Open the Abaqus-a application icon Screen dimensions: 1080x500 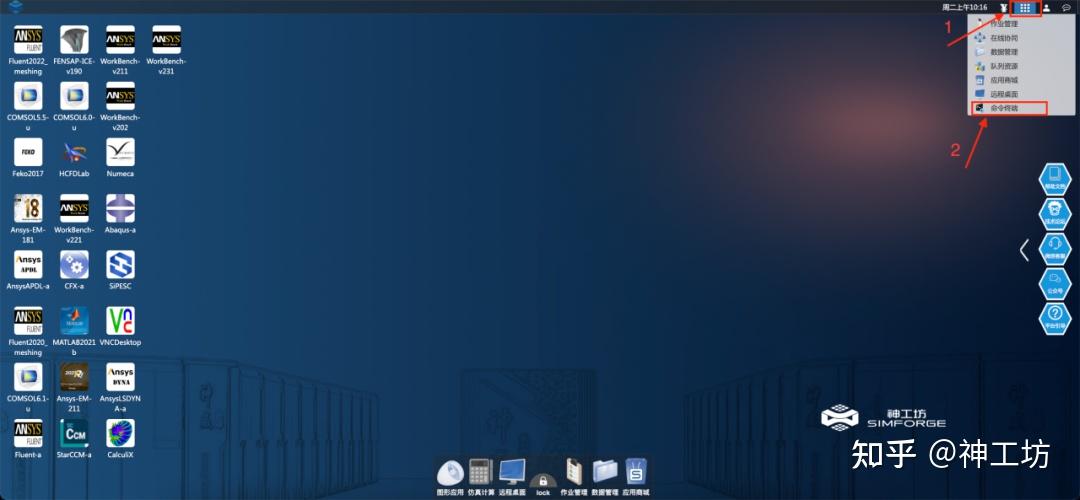121,209
